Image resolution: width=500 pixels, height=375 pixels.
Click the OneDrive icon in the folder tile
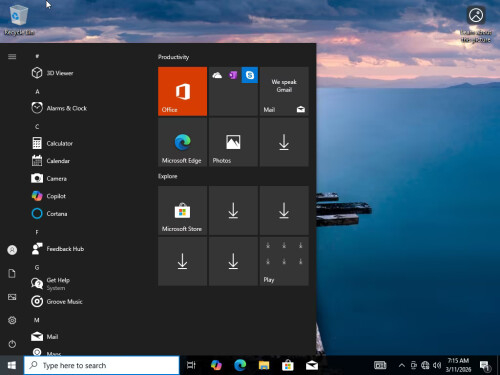tap(217, 75)
